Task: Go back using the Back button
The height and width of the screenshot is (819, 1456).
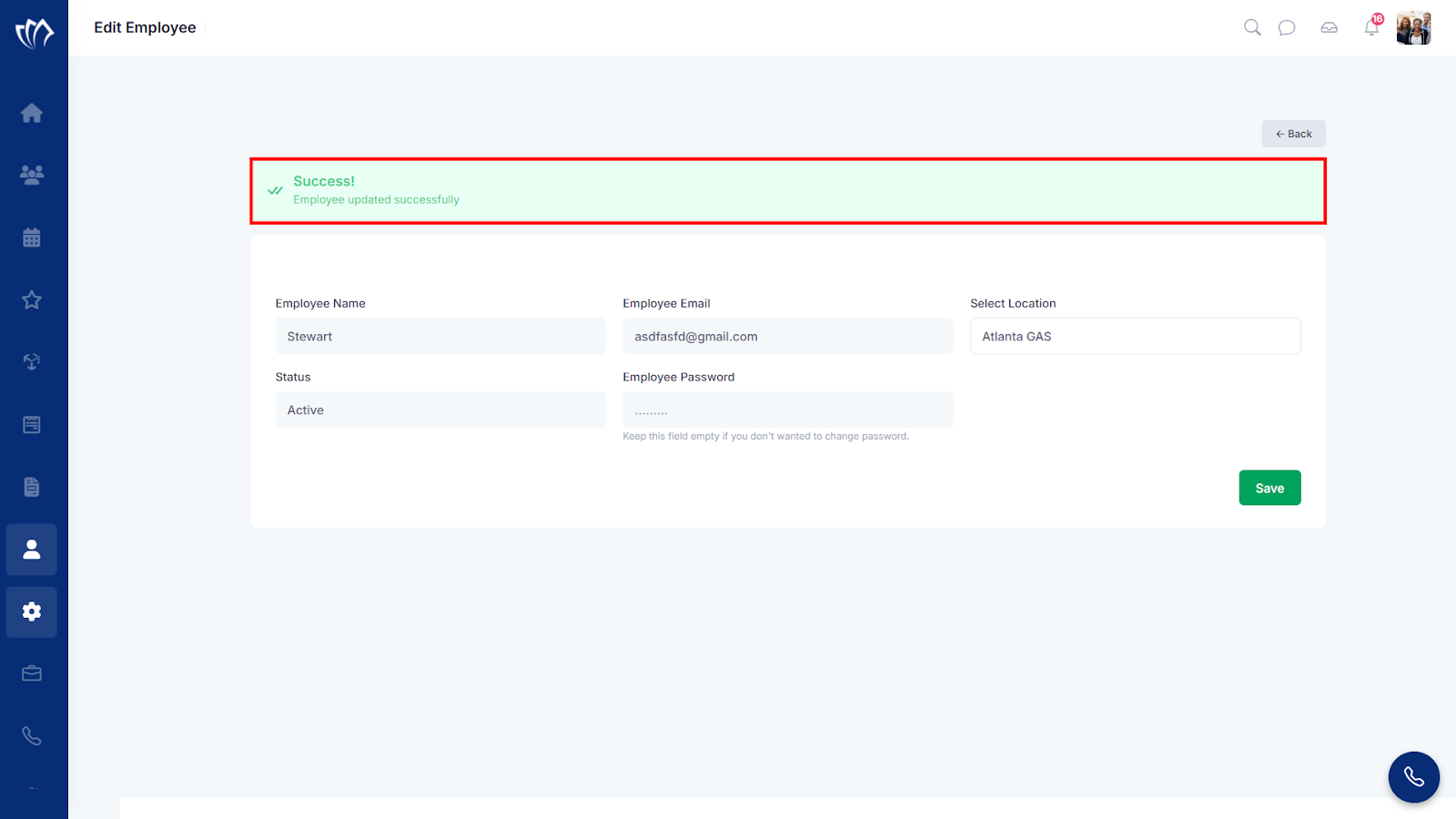Action: [1293, 134]
